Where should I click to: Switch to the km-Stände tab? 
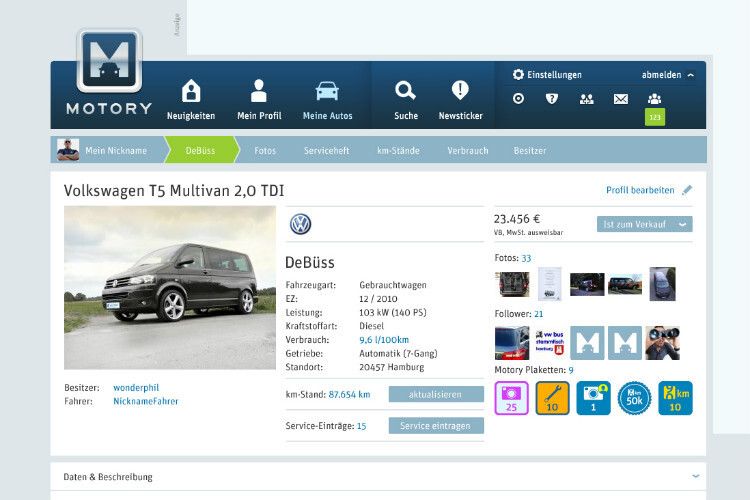[x=398, y=150]
